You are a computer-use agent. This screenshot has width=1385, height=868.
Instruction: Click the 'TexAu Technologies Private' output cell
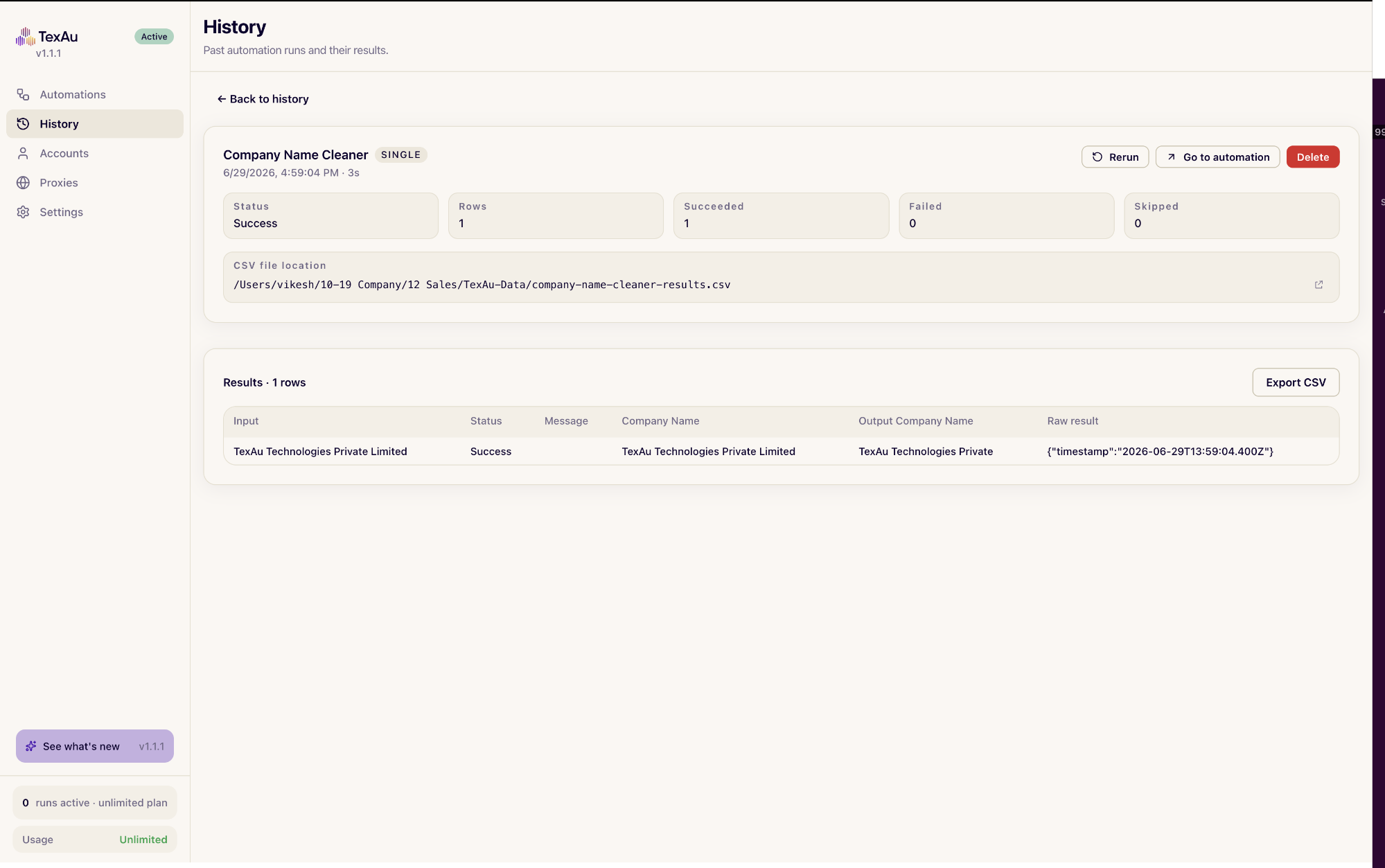click(x=926, y=452)
